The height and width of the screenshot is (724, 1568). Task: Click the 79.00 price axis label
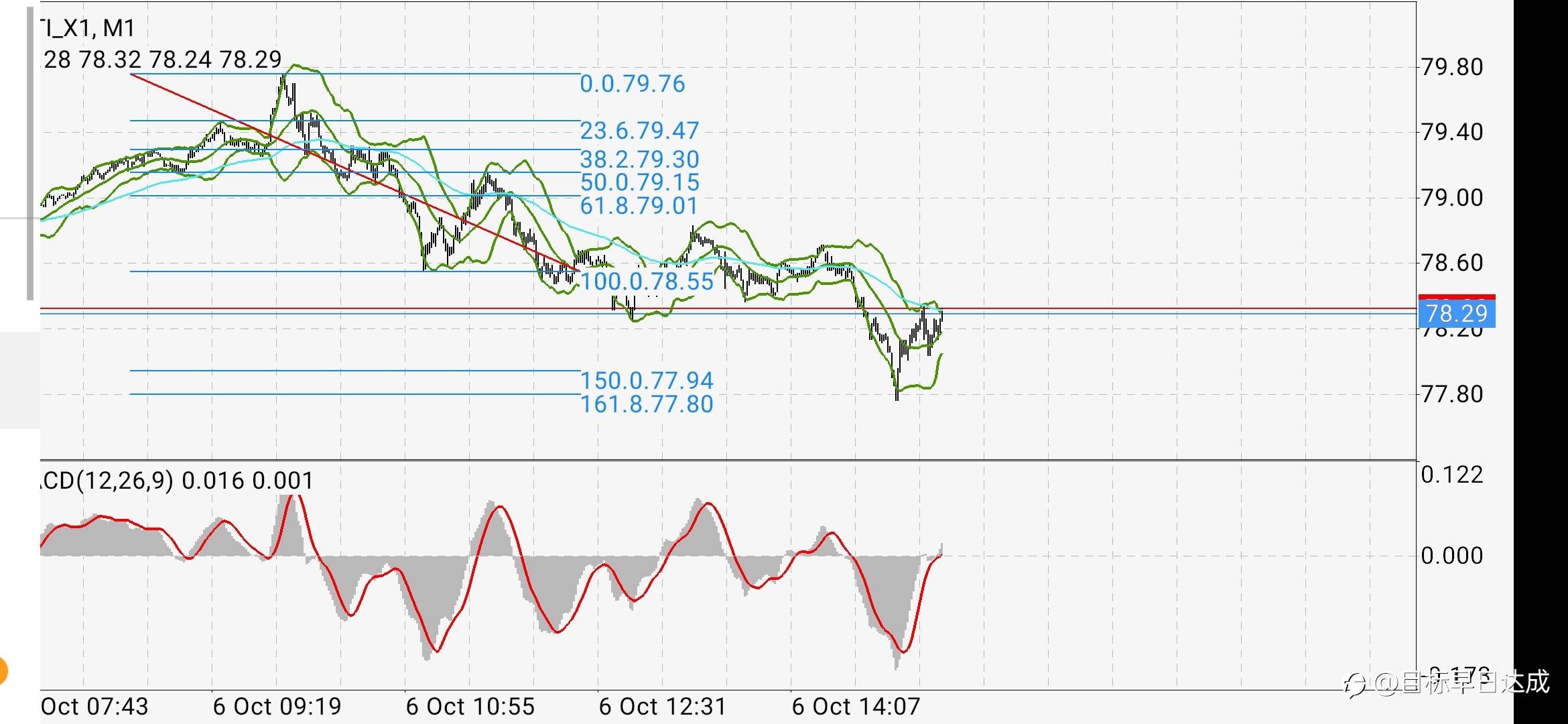(x=1452, y=198)
